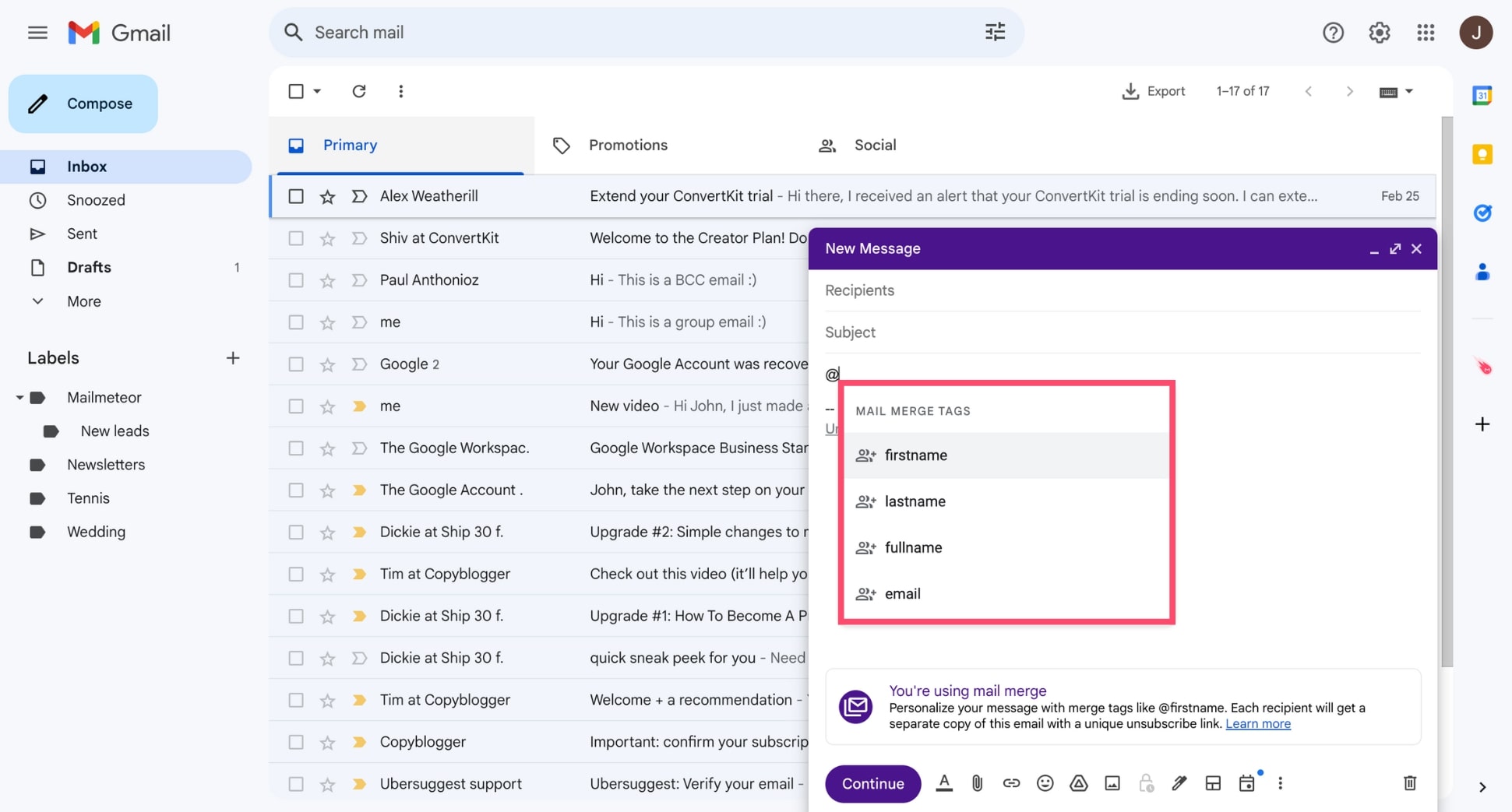Viewport: 1512px width, 812px height.
Task: Open compose More options three-dot menu
Action: click(1280, 783)
